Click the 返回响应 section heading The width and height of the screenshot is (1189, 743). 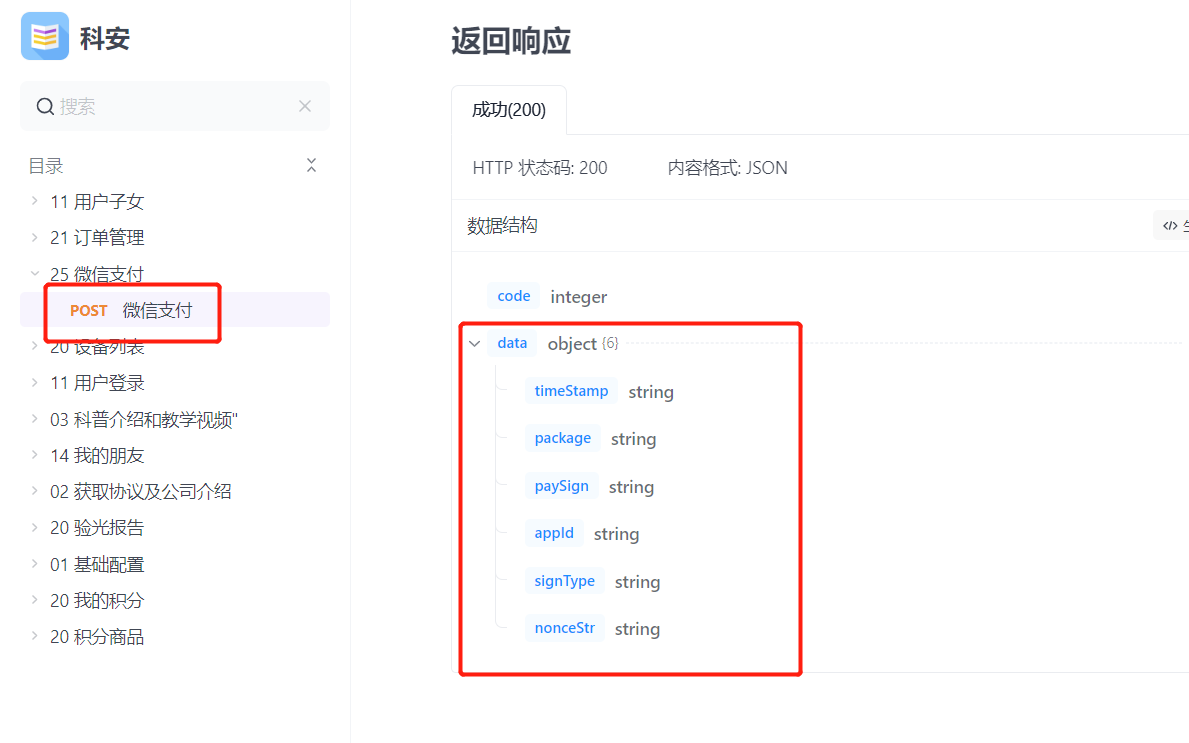[510, 40]
